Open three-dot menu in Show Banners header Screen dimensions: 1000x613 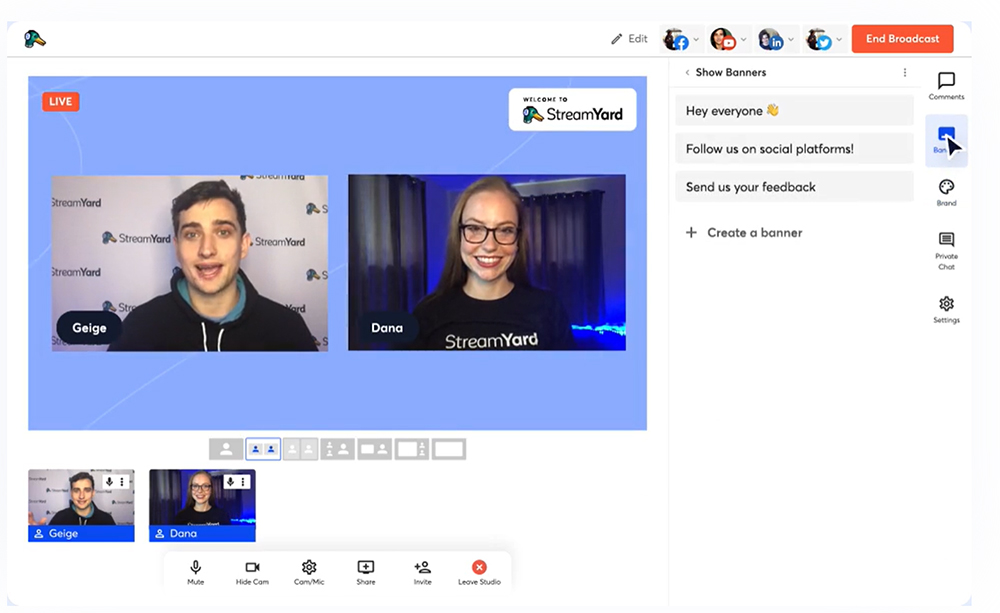pyautogui.click(x=905, y=73)
